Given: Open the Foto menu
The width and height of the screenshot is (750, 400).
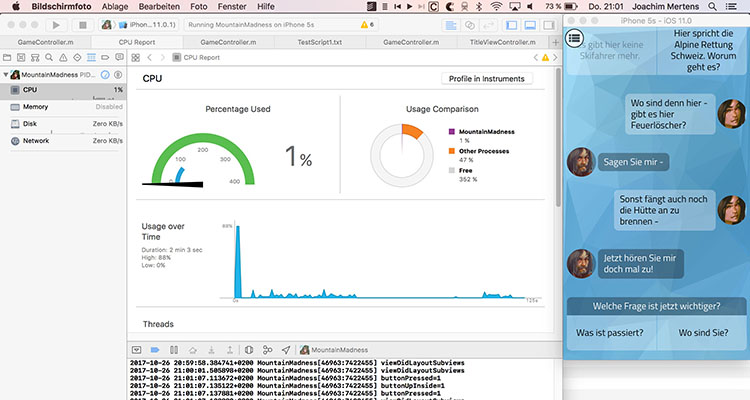Looking at the screenshot, I should pyautogui.click(x=199, y=7).
